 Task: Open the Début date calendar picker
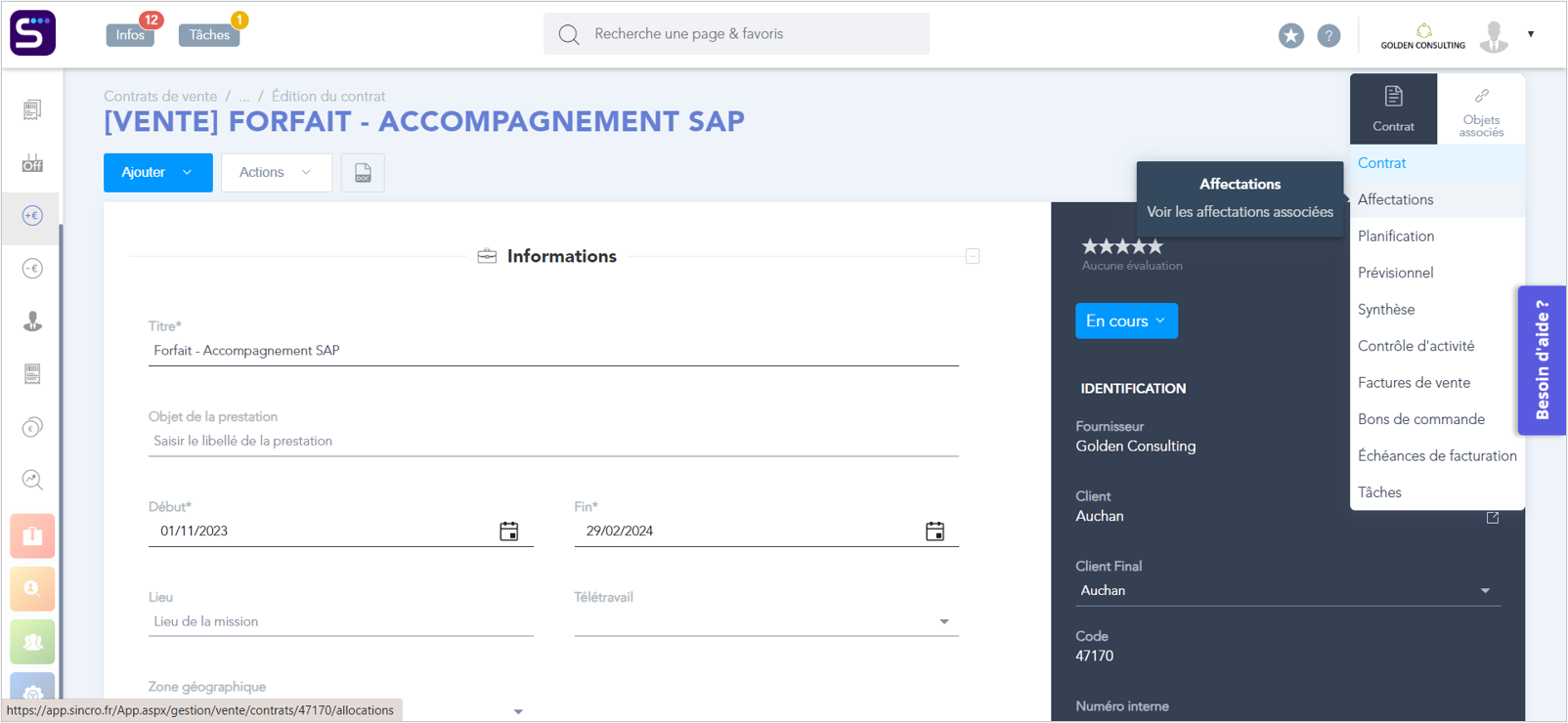pos(509,532)
